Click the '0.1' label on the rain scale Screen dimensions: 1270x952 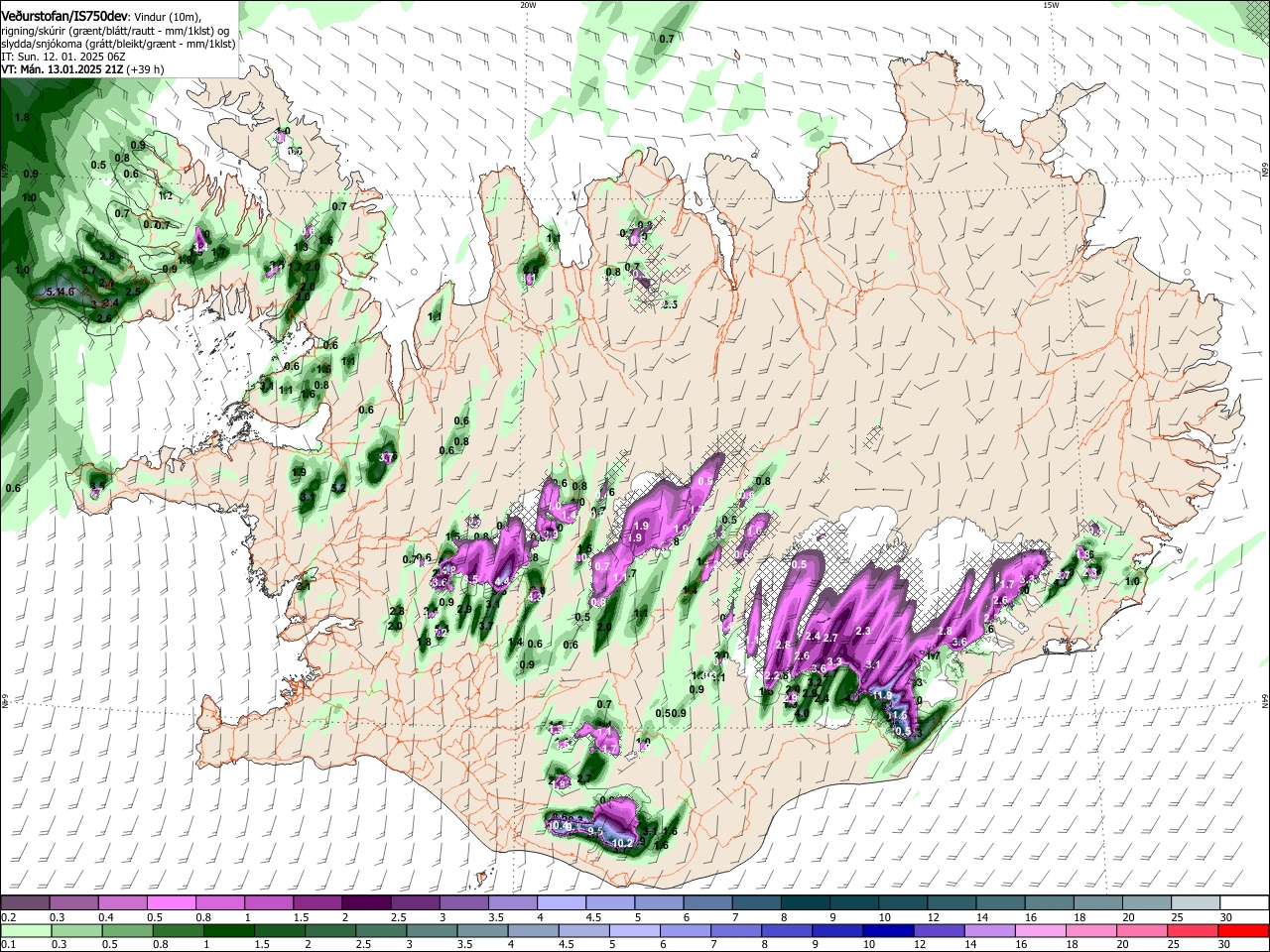[x=8, y=945]
